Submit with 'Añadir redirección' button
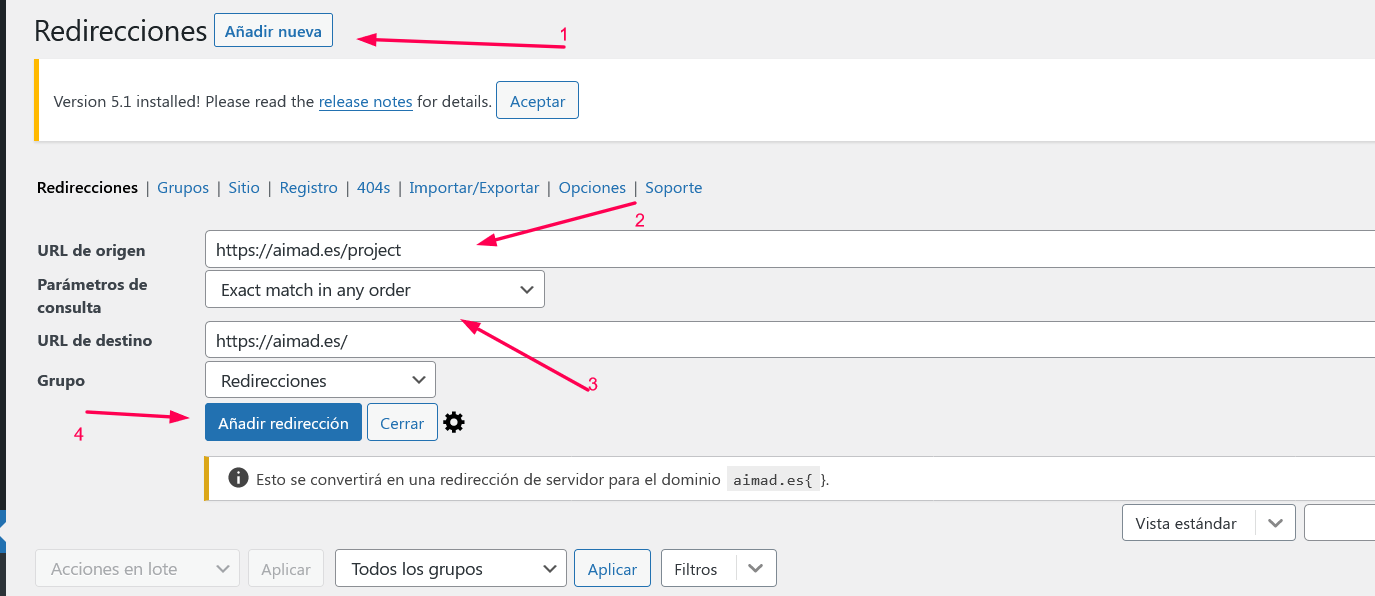Screen dimensions: 1375x596 pyautogui.click(x=283, y=422)
